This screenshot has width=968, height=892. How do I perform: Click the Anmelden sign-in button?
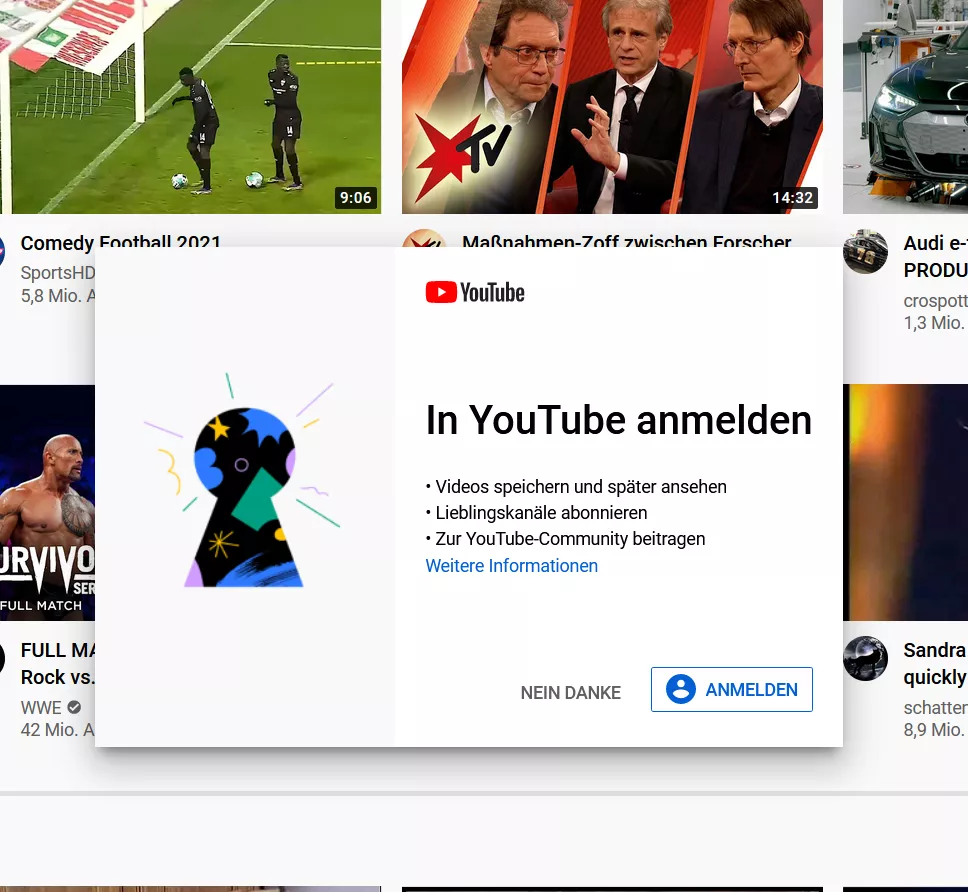click(x=732, y=689)
